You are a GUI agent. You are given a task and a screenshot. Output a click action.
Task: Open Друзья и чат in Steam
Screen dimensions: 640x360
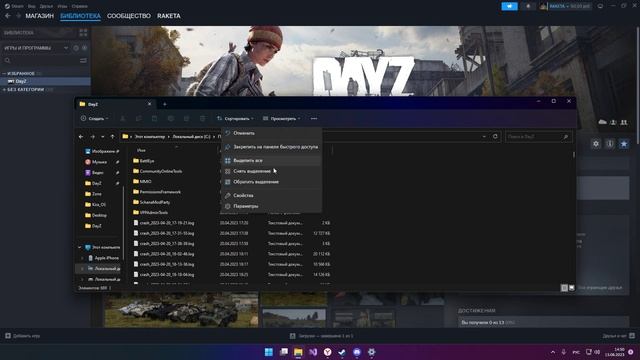pos(618,336)
